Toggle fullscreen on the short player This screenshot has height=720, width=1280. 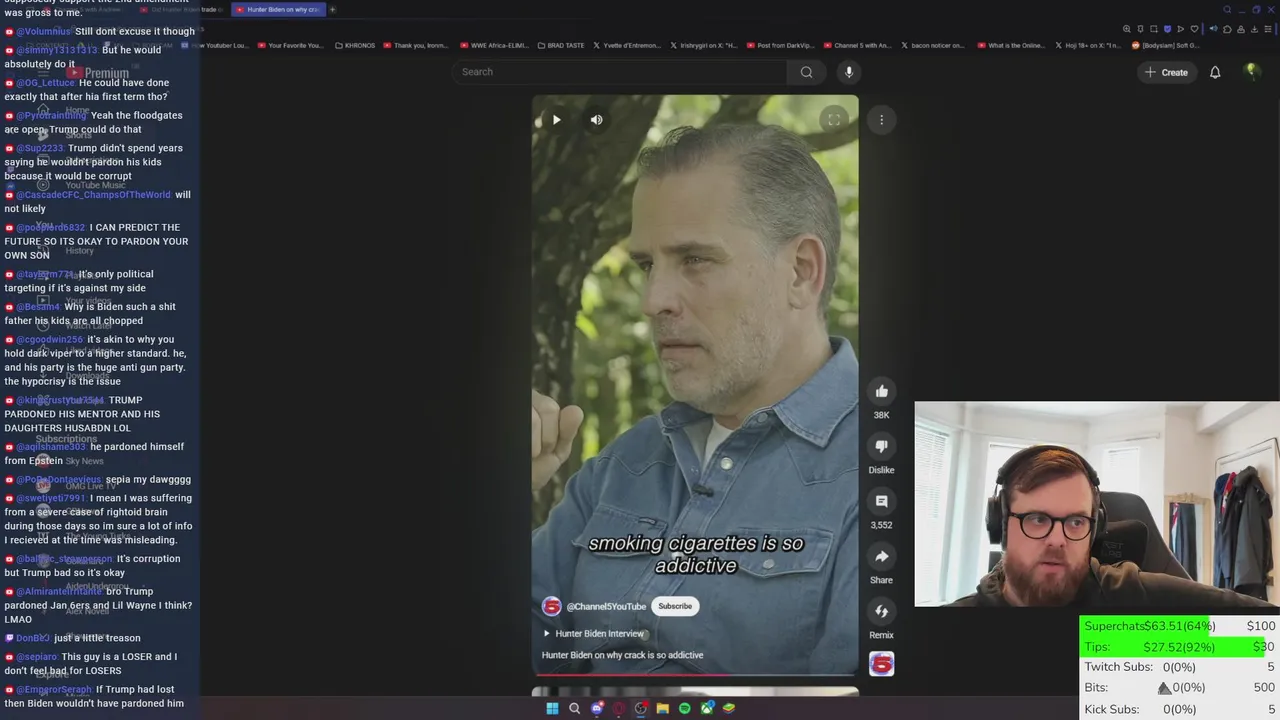coord(834,120)
